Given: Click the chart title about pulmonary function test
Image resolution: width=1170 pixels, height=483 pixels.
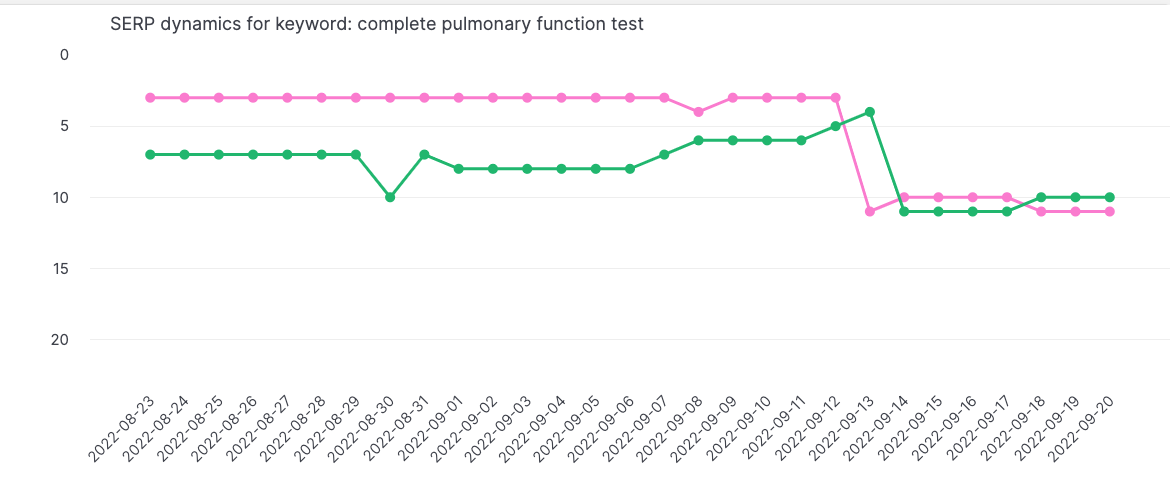Looking at the screenshot, I should [377, 23].
